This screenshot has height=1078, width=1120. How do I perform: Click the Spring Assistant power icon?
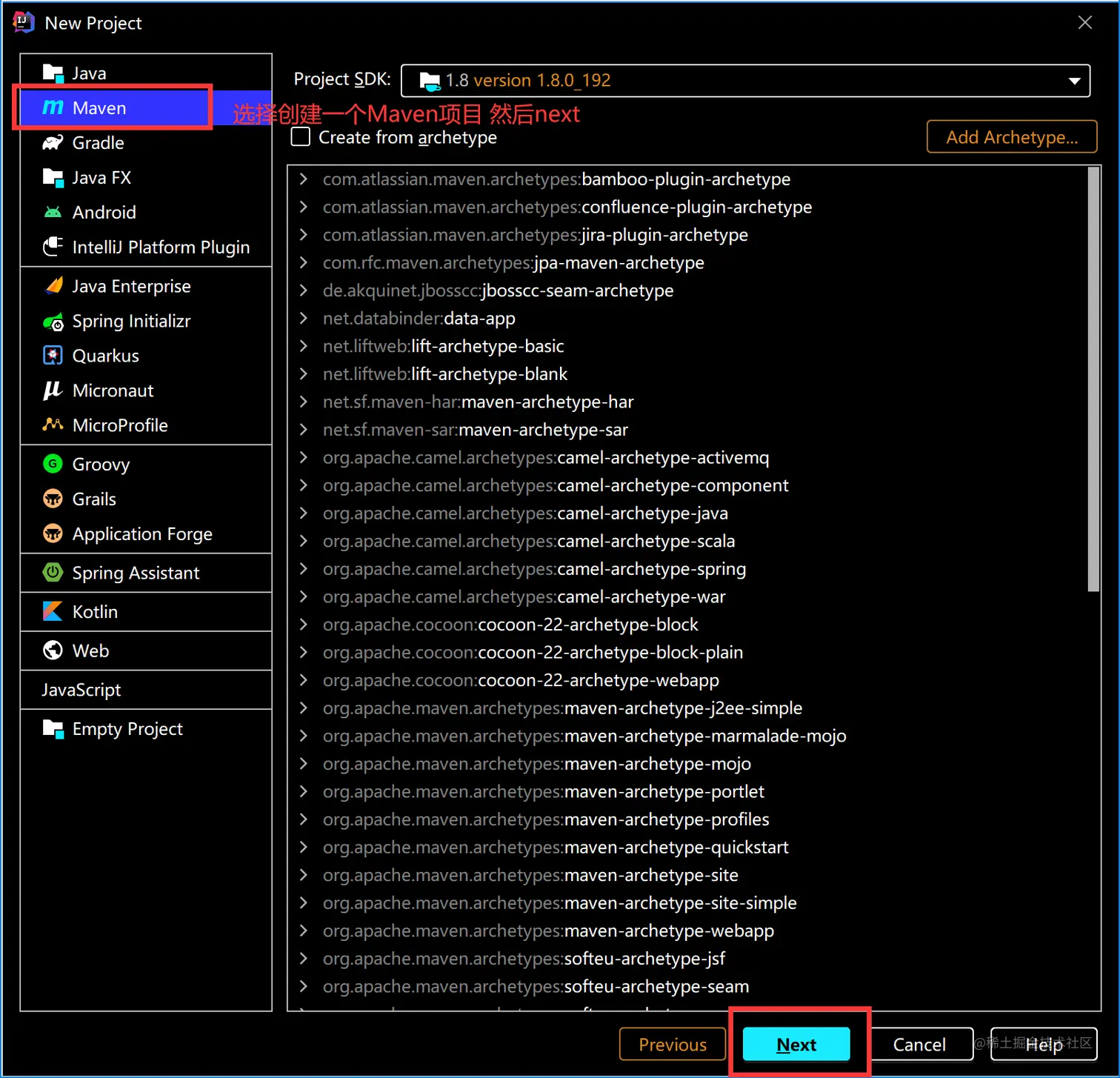pos(53,572)
